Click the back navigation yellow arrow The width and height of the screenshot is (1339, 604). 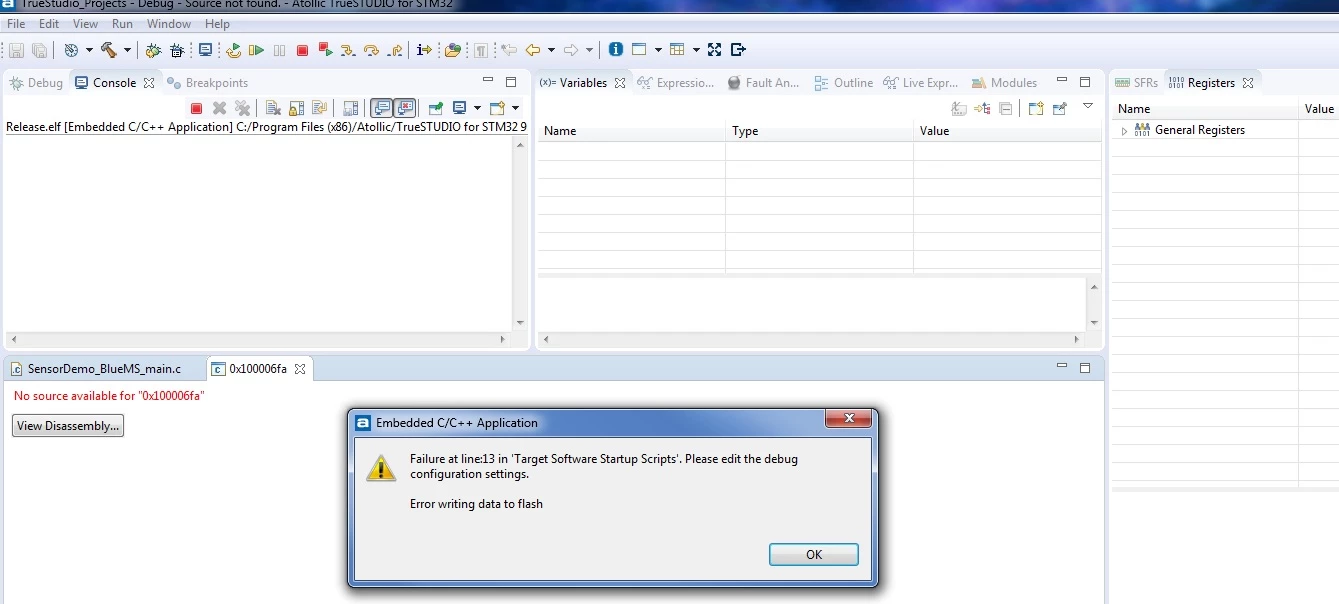(x=533, y=50)
